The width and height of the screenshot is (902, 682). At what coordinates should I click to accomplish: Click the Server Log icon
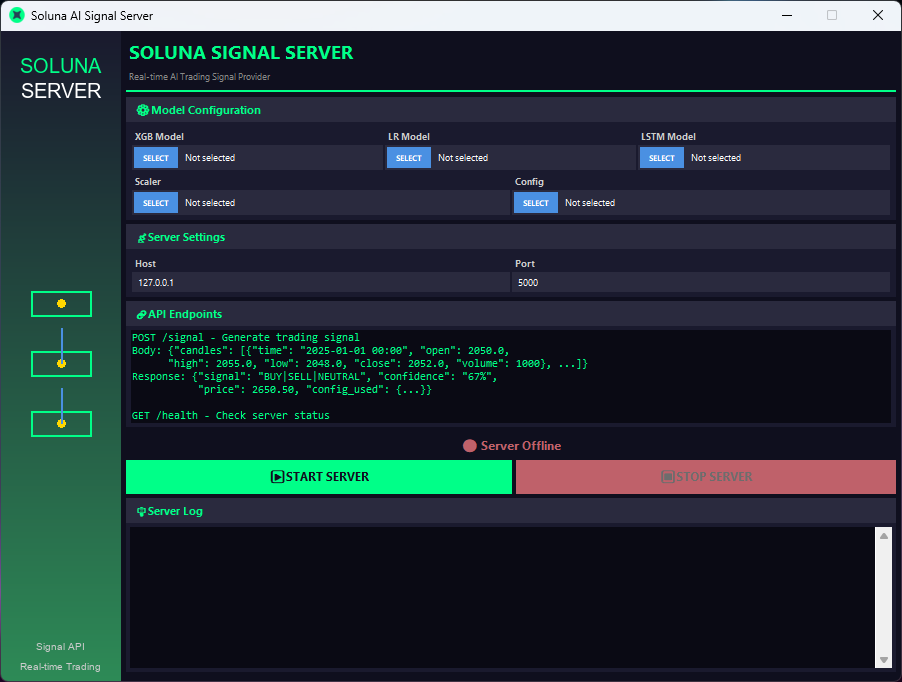click(x=141, y=512)
